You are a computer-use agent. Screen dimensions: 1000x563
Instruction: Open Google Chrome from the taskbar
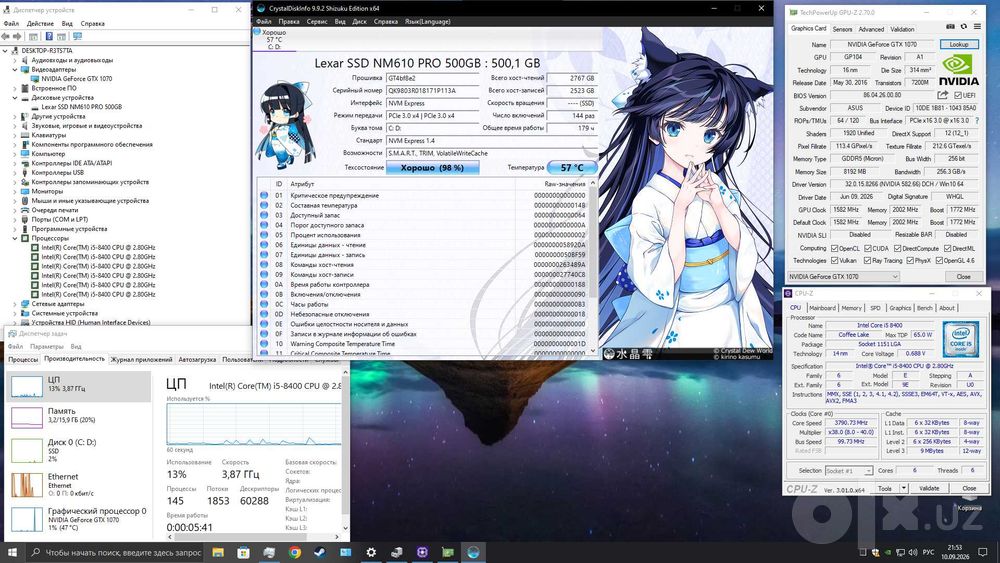tap(295, 552)
